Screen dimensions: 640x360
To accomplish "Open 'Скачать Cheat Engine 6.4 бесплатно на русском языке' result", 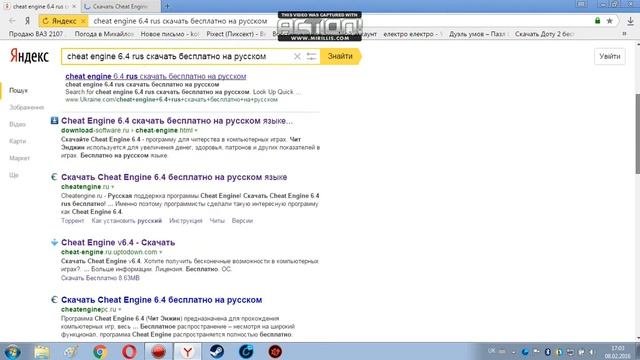I will (x=174, y=177).
